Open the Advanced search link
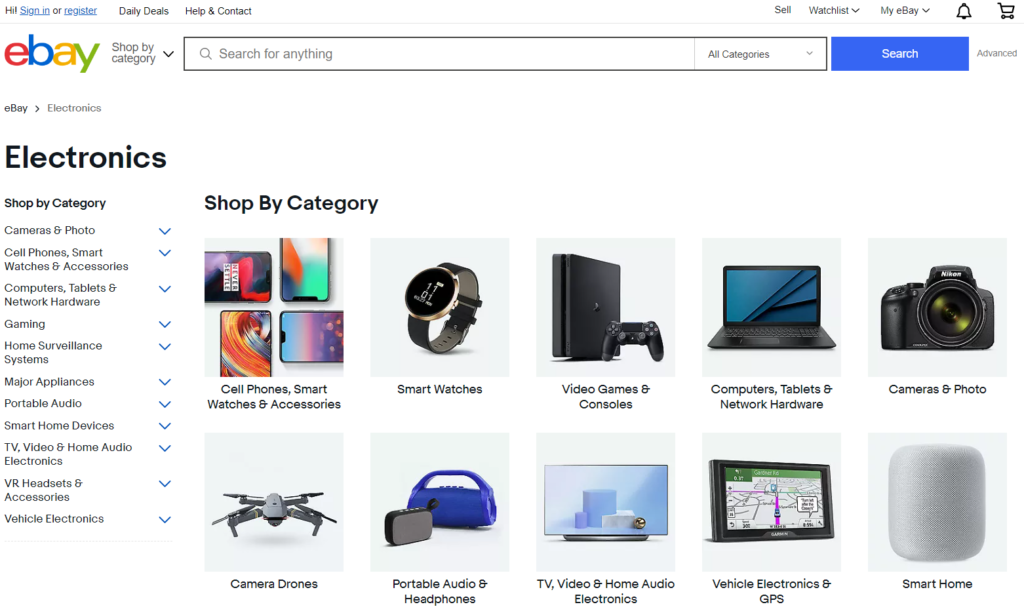Image resolution: width=1024 pixels, height=611 pixels. 996,54
